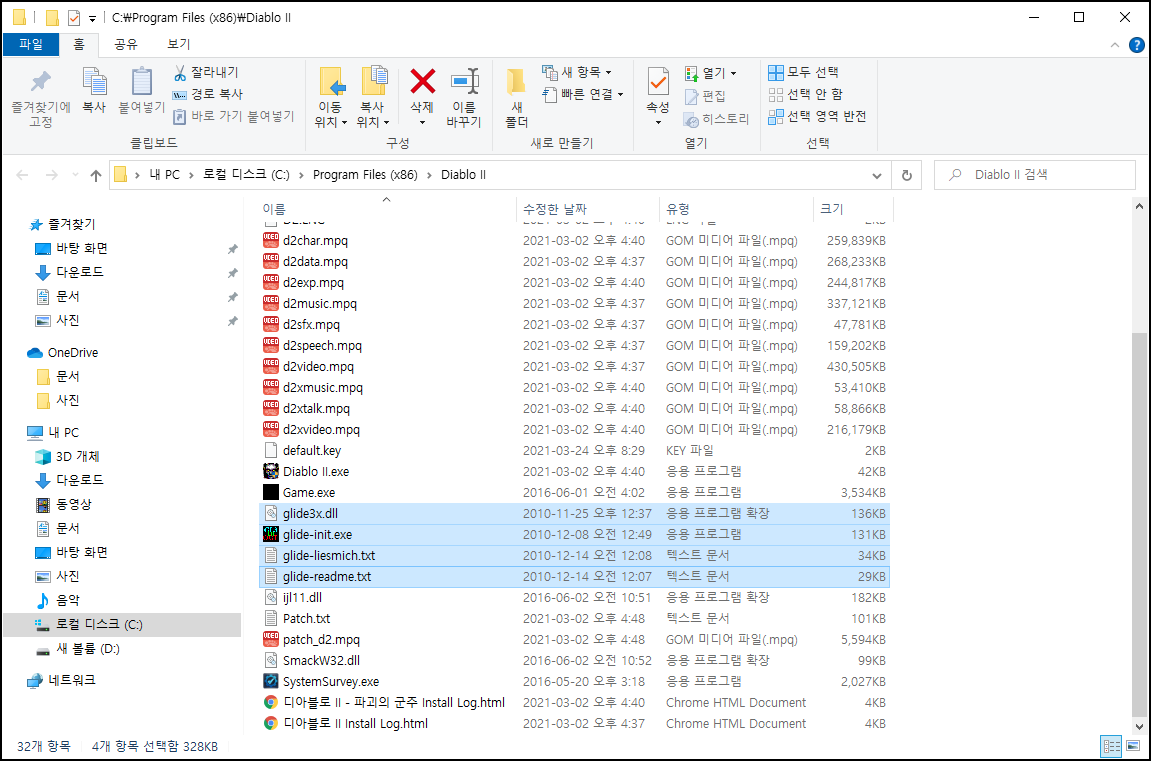The width and height of the screenshot is (1151, 761).
Task: Select 디아블로 II Install Log.html file
Action: point(576,724)
